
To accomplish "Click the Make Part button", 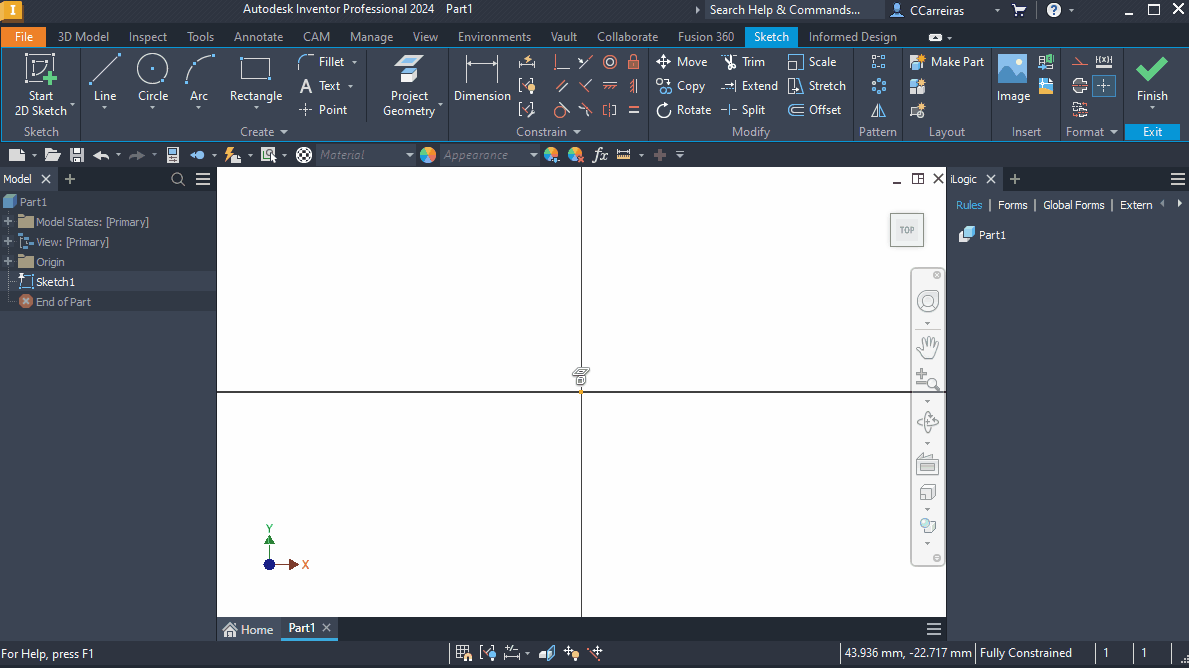I will (x=946, y=62).
